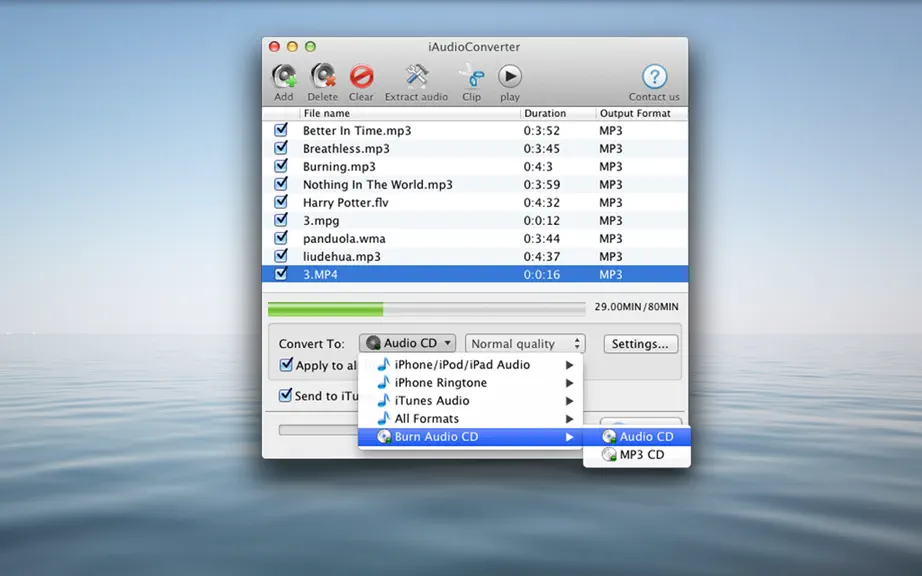Open the Normal quality dropdown

[x=525, y=343]
